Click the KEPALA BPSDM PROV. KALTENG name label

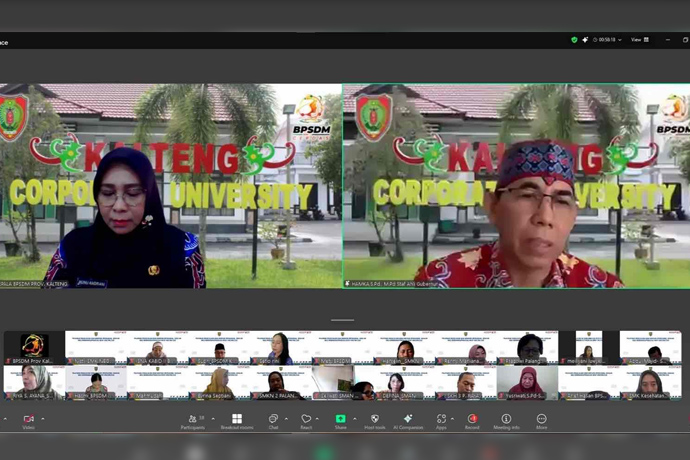click(x=34, y=284)
